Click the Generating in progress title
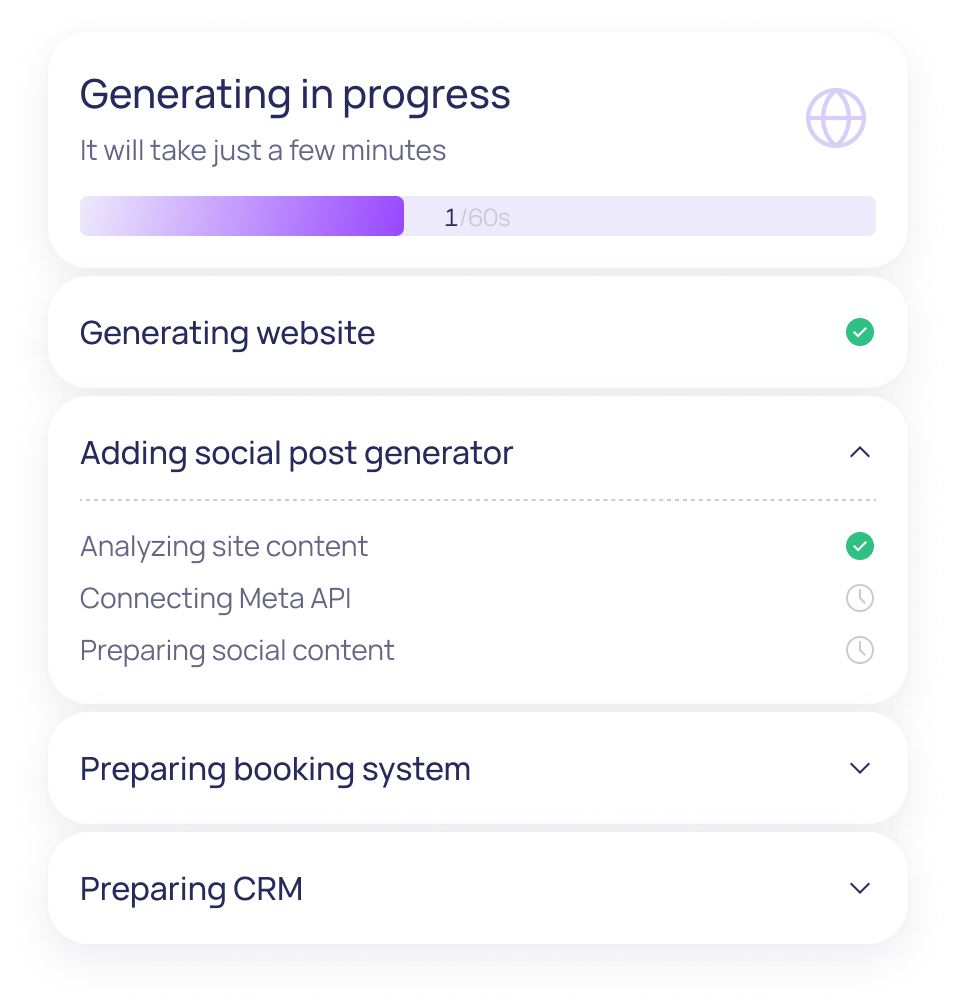The image size is (956, 1008). click(x=295, y=93)
